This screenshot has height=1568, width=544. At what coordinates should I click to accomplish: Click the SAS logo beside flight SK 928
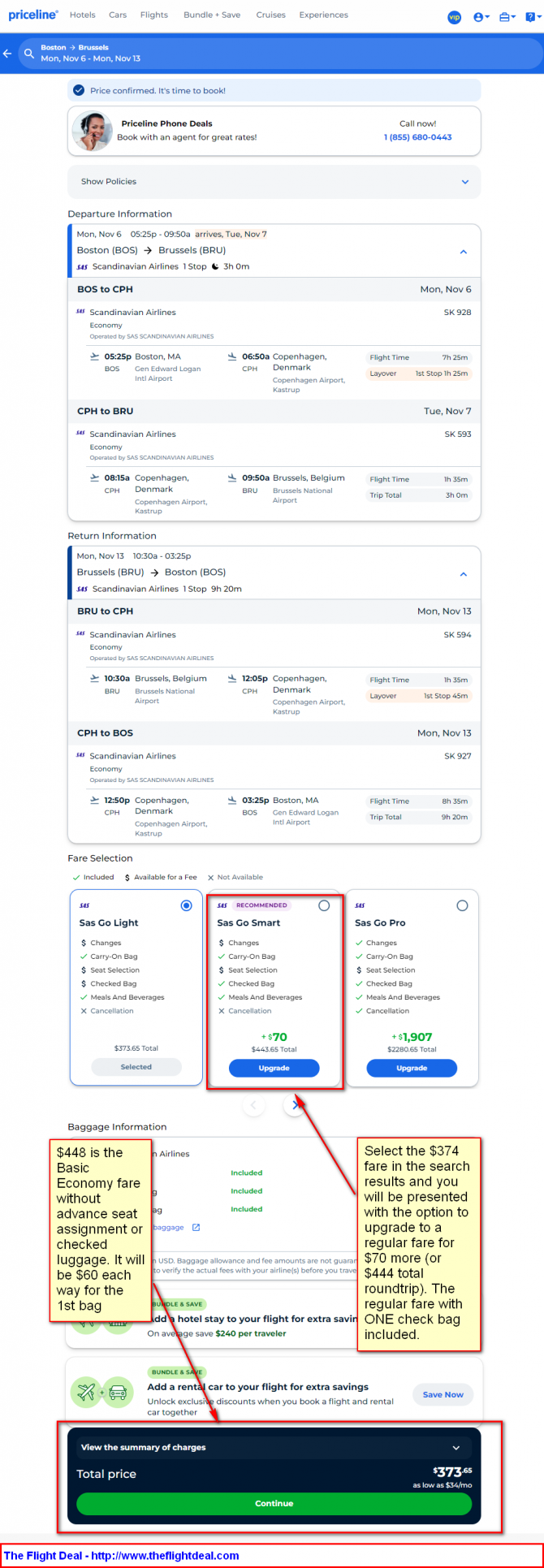(x=80, y=311)
